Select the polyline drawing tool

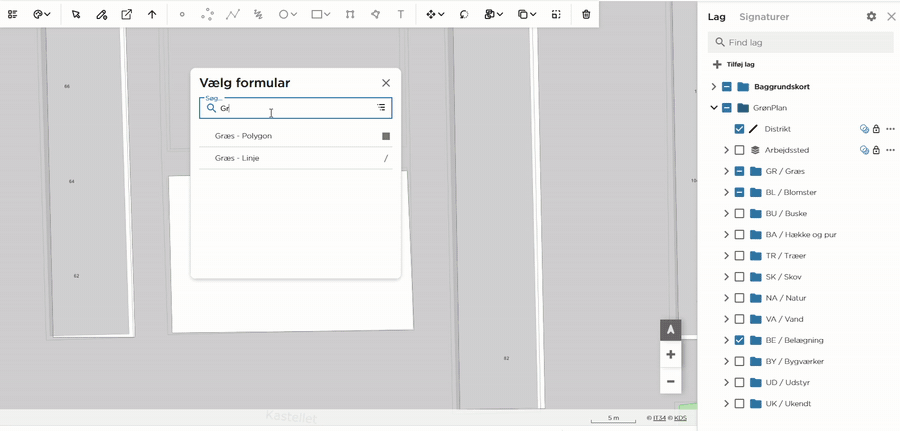(x=232, y=15)
